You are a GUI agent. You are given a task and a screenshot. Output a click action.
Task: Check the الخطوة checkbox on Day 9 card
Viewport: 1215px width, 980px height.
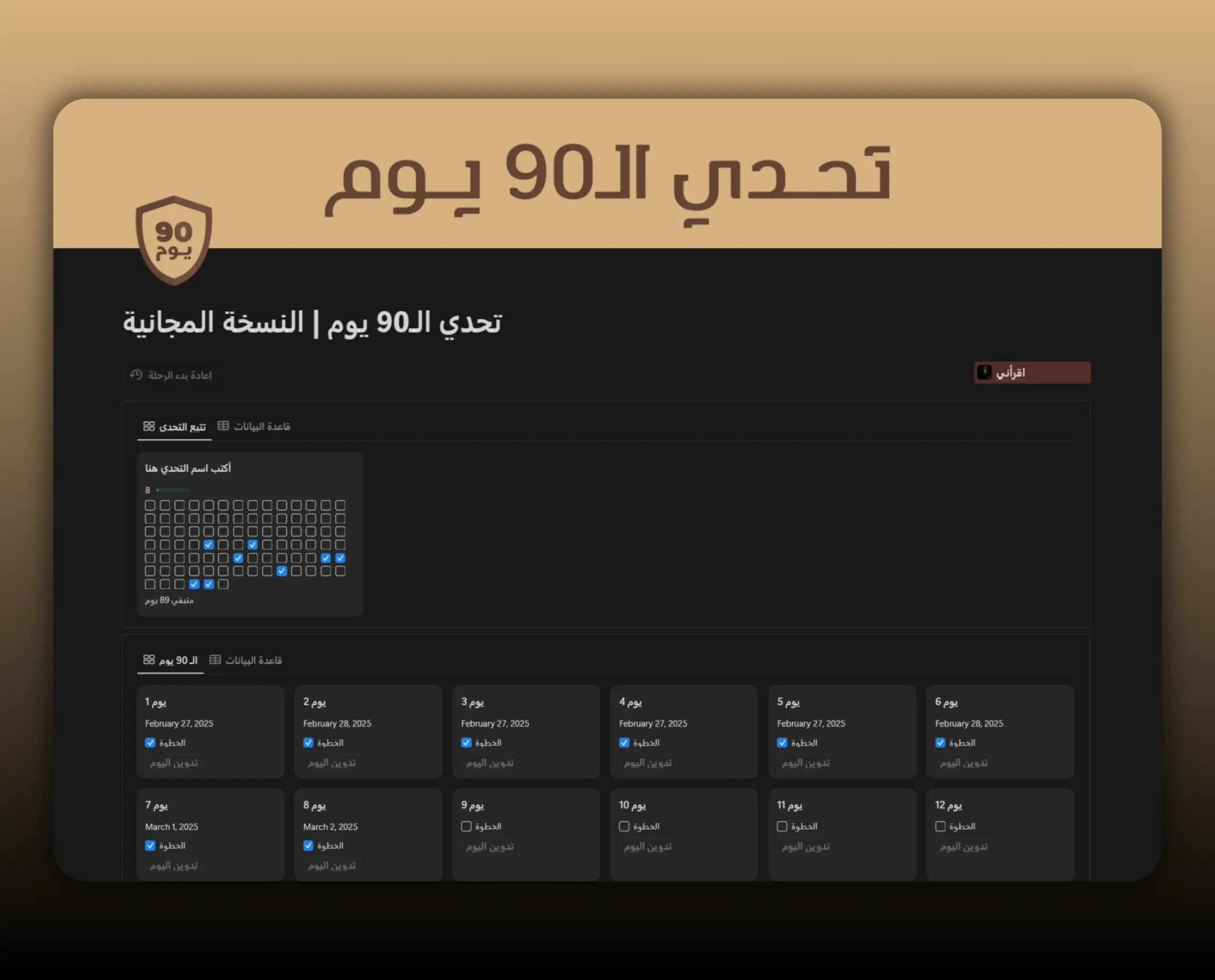coord(466,826)
